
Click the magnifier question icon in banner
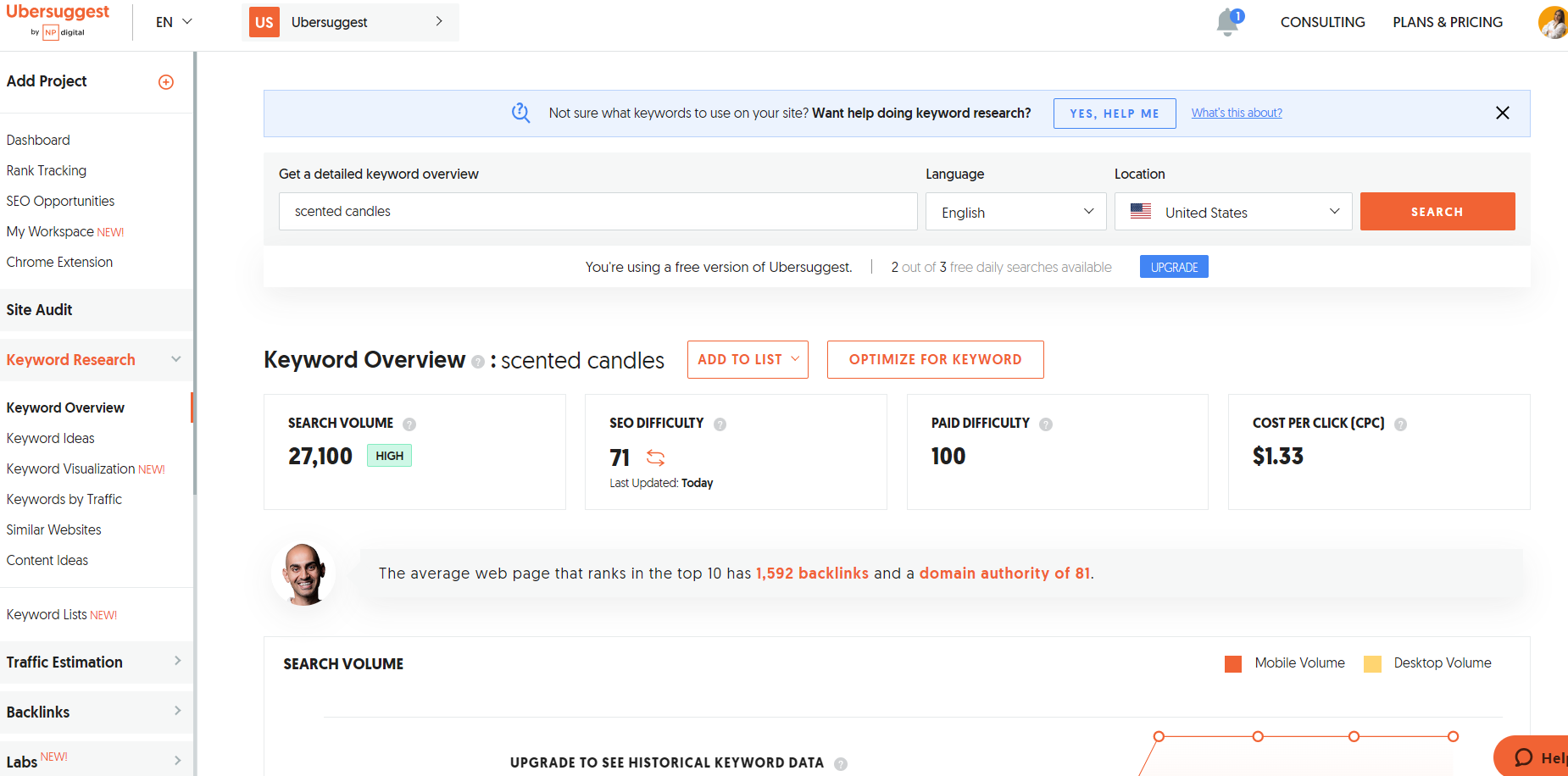point(520,113)
